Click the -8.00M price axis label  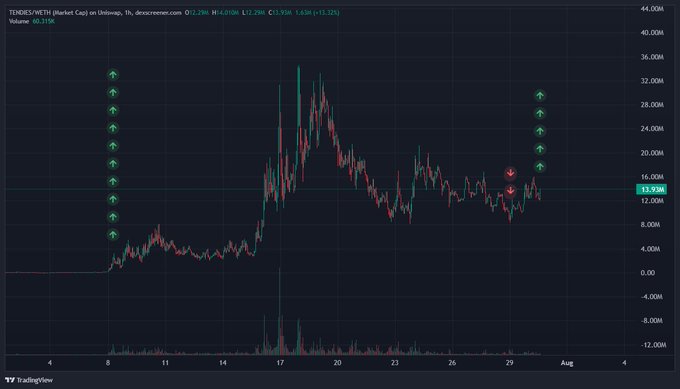point(651,321)
